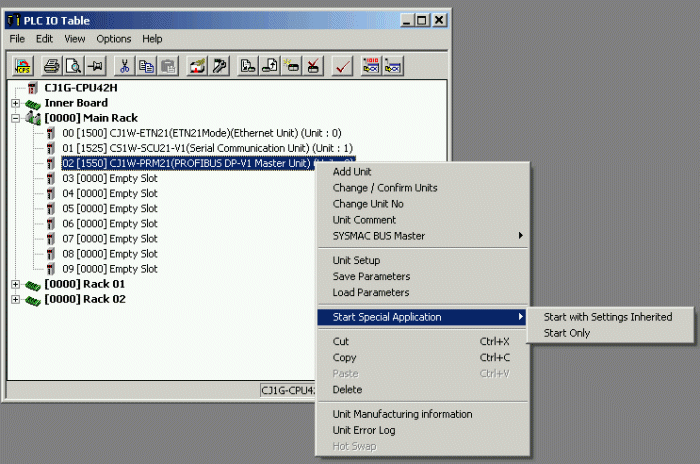Choose Save Parameters
The image size is (700, 464).
(422, 276)
